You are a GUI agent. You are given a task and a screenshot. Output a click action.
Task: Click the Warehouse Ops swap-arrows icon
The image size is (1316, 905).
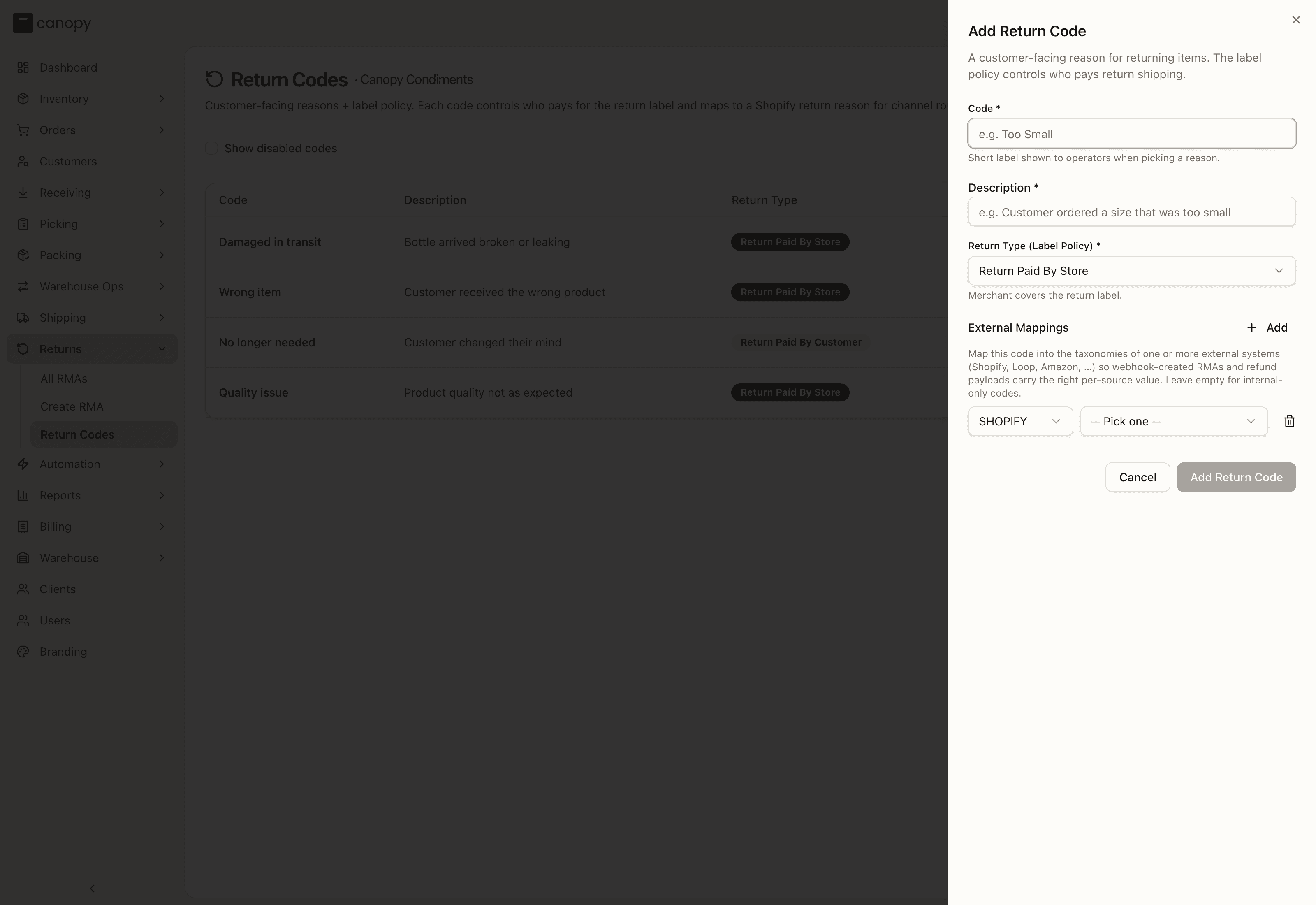tap(23, 286)
